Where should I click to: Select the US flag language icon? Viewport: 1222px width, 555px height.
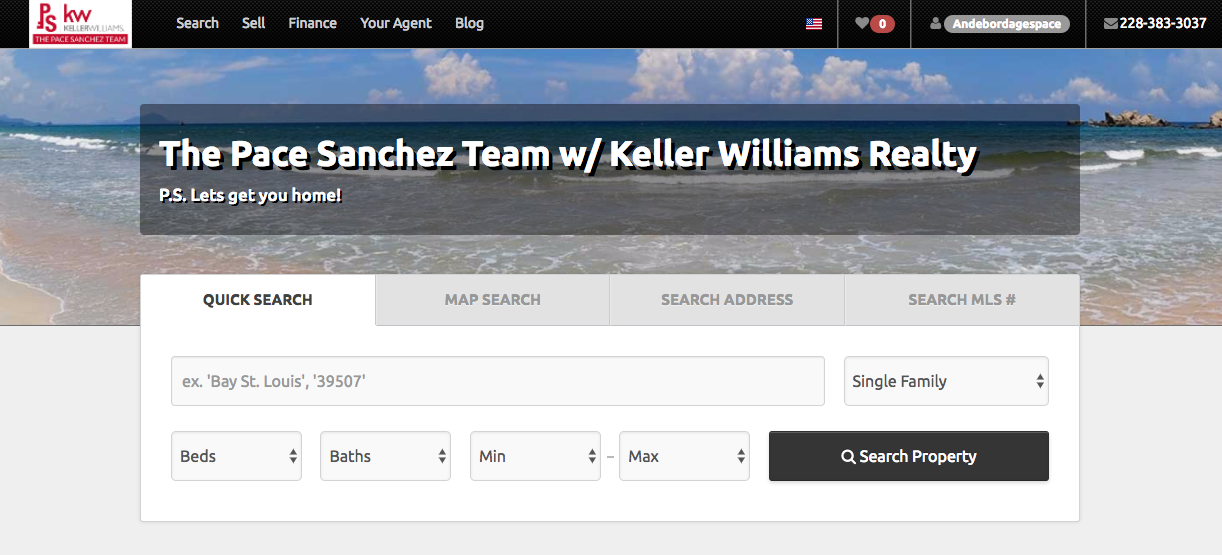coord(814,24)
